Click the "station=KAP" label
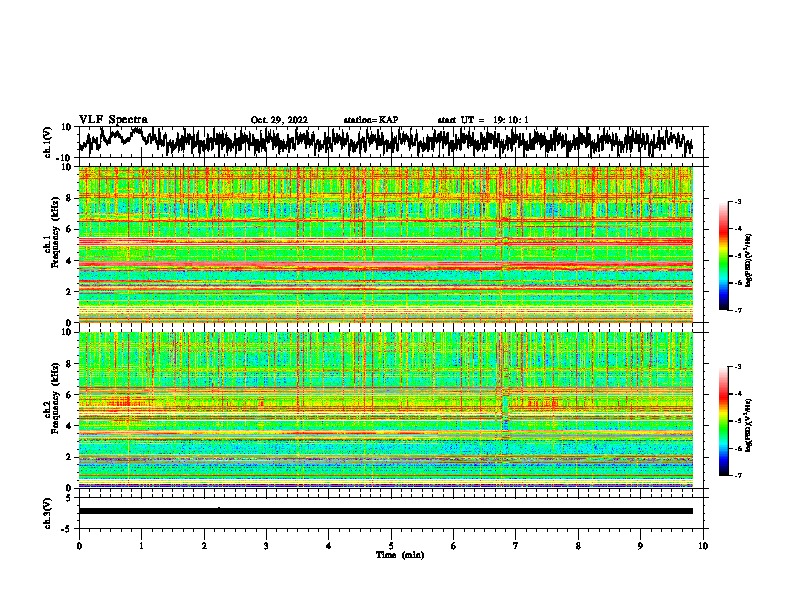This screenshot has width=792, height=612. point(371,120)
